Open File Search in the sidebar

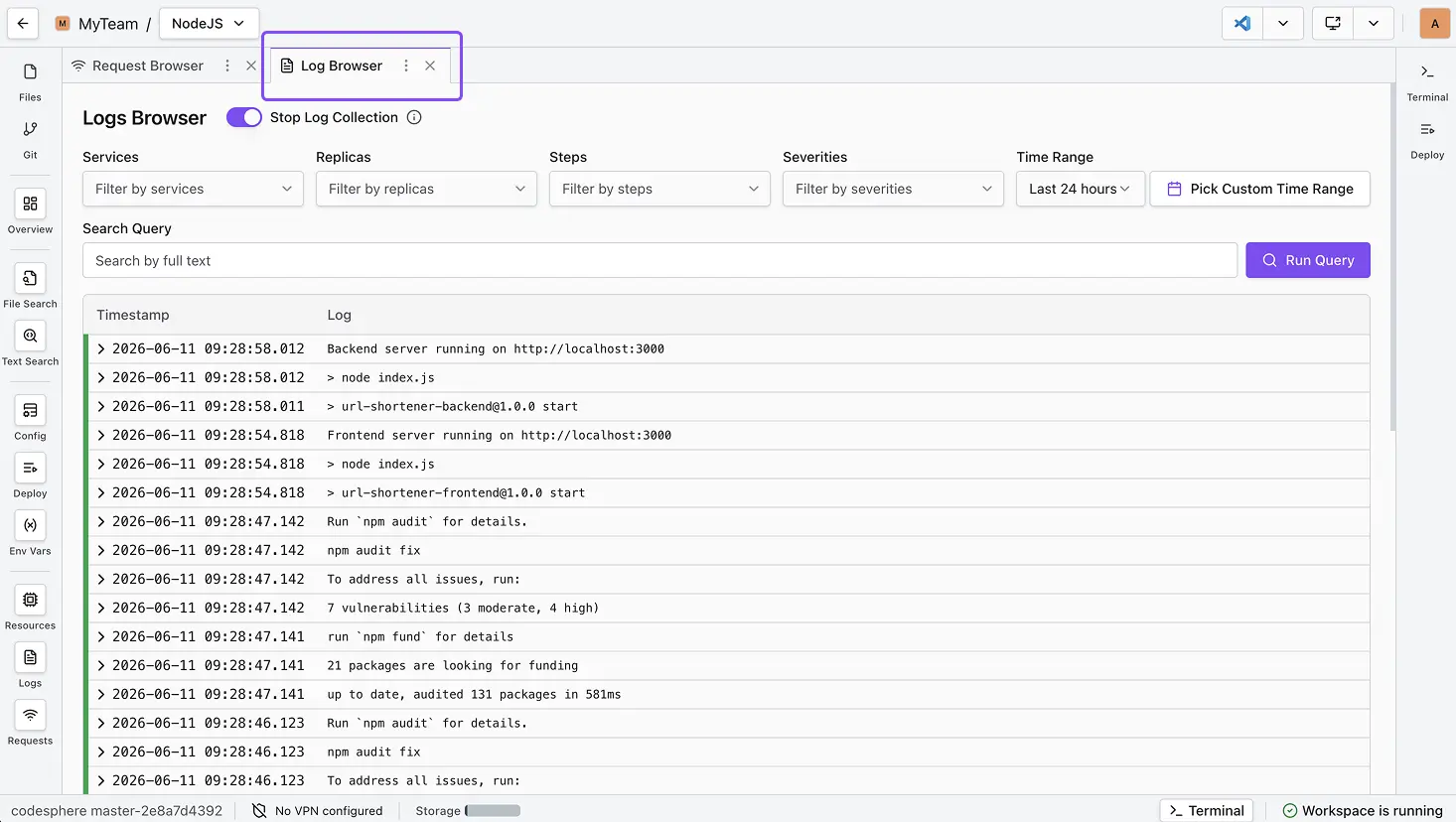[x=30, y=288]
